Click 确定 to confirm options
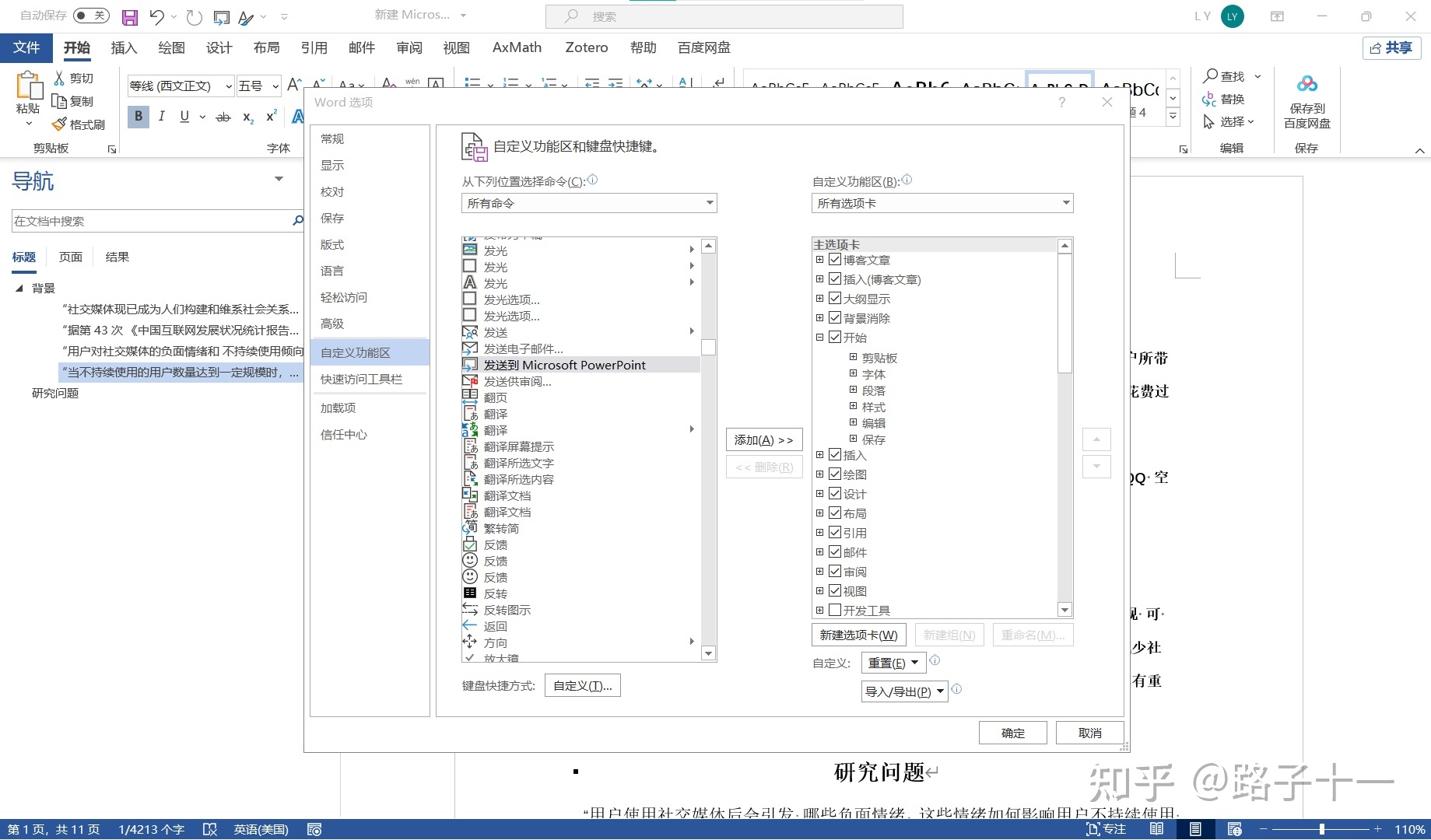Screen dimensions: 1431x840 (x=1012, y=733)
